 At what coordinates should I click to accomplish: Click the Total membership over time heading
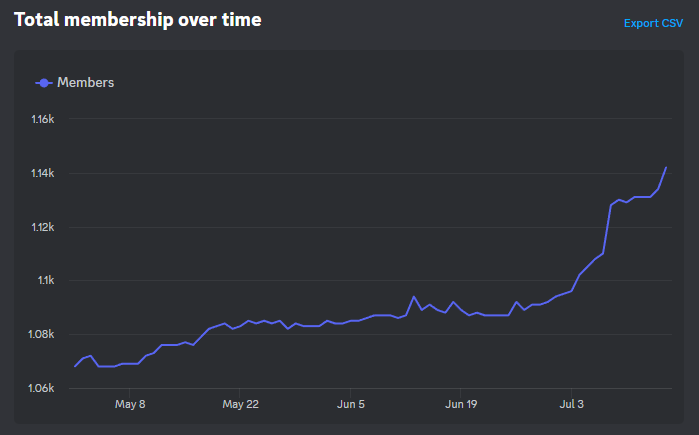click(x=137, y=19)
